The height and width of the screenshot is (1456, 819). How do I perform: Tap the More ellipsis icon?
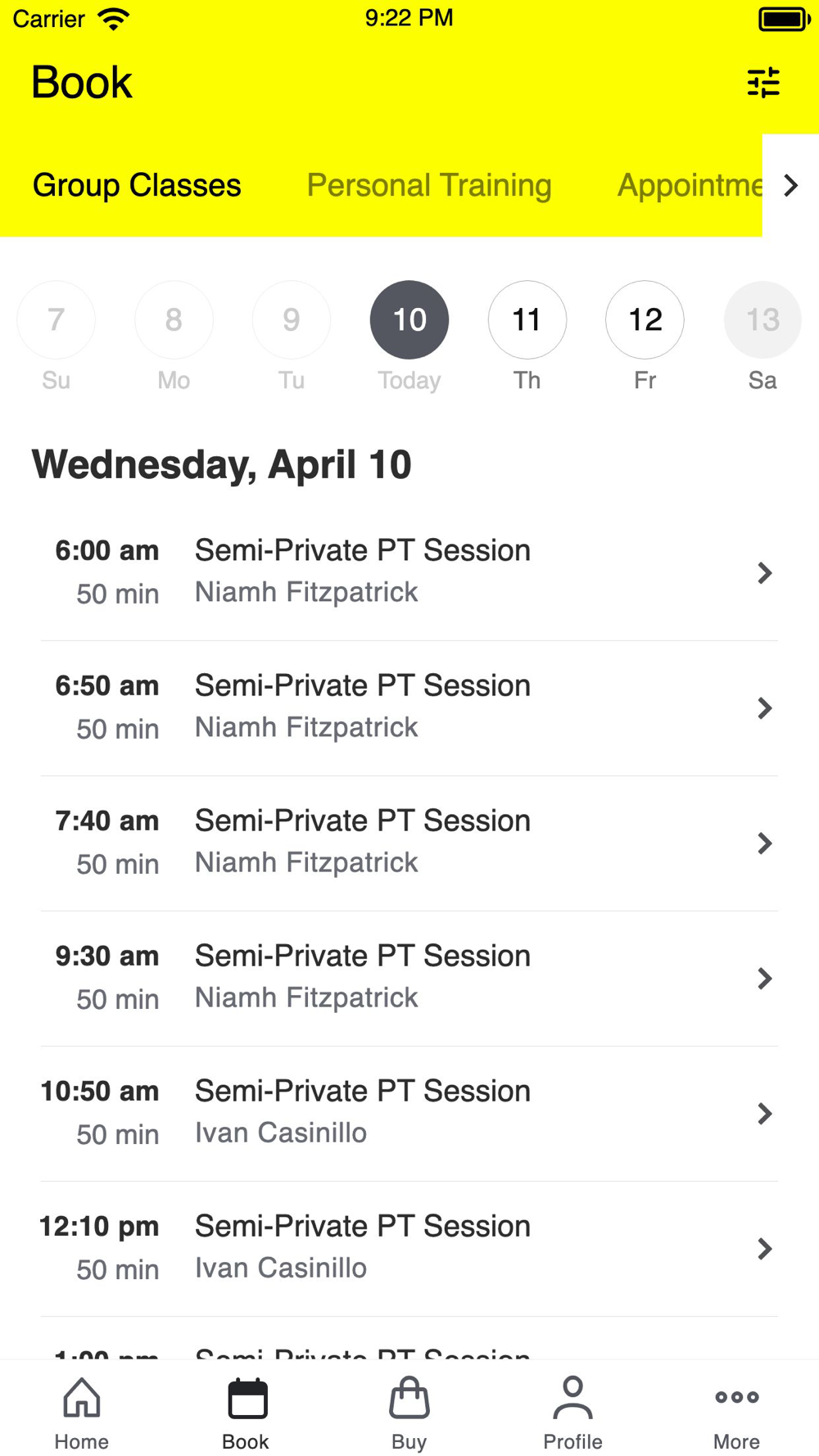coord(736,1399)
